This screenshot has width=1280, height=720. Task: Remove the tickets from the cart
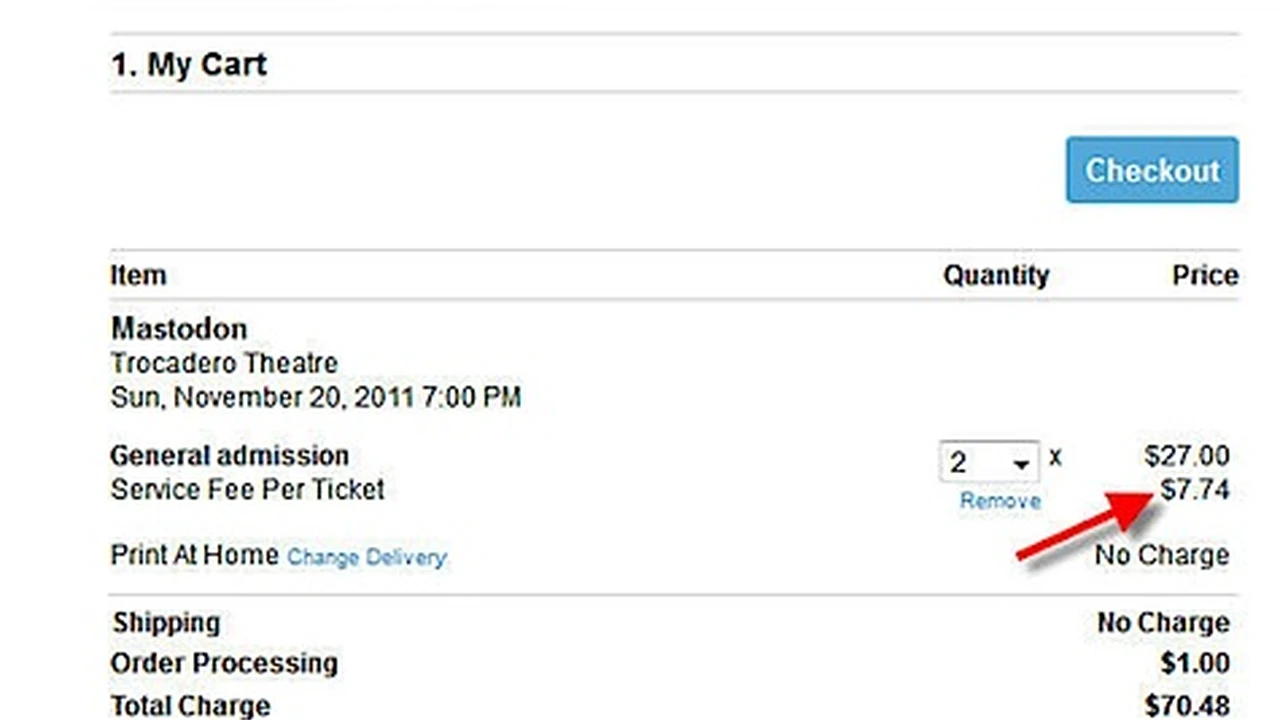[1000, 501]
